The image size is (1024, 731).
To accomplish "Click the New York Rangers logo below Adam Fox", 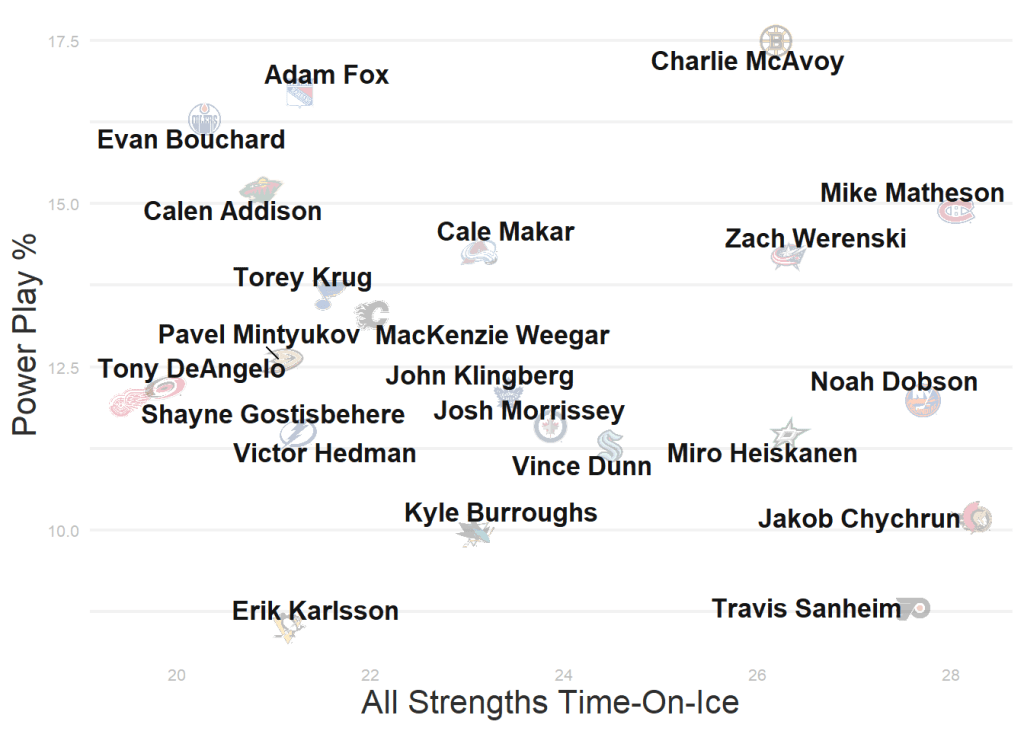I will pyautogui.click(x=299, y=96).
